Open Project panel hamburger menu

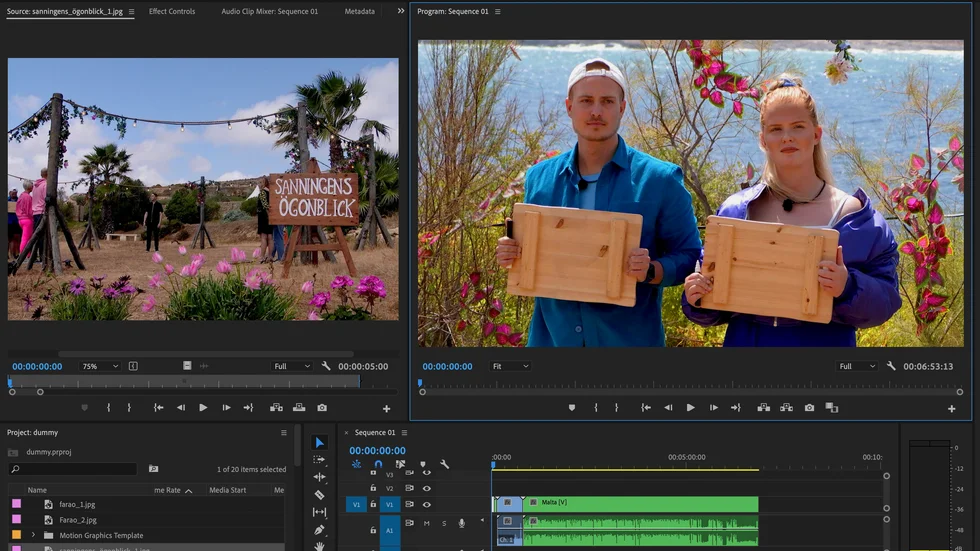[284, 432]
